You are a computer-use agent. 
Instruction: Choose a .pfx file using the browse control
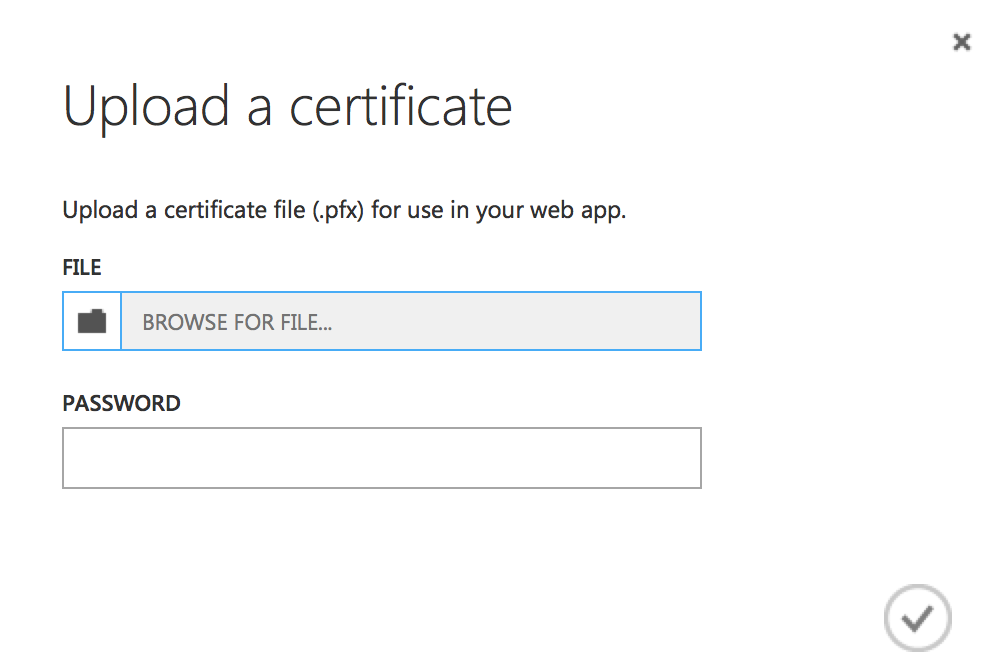(x=410, y=321)
